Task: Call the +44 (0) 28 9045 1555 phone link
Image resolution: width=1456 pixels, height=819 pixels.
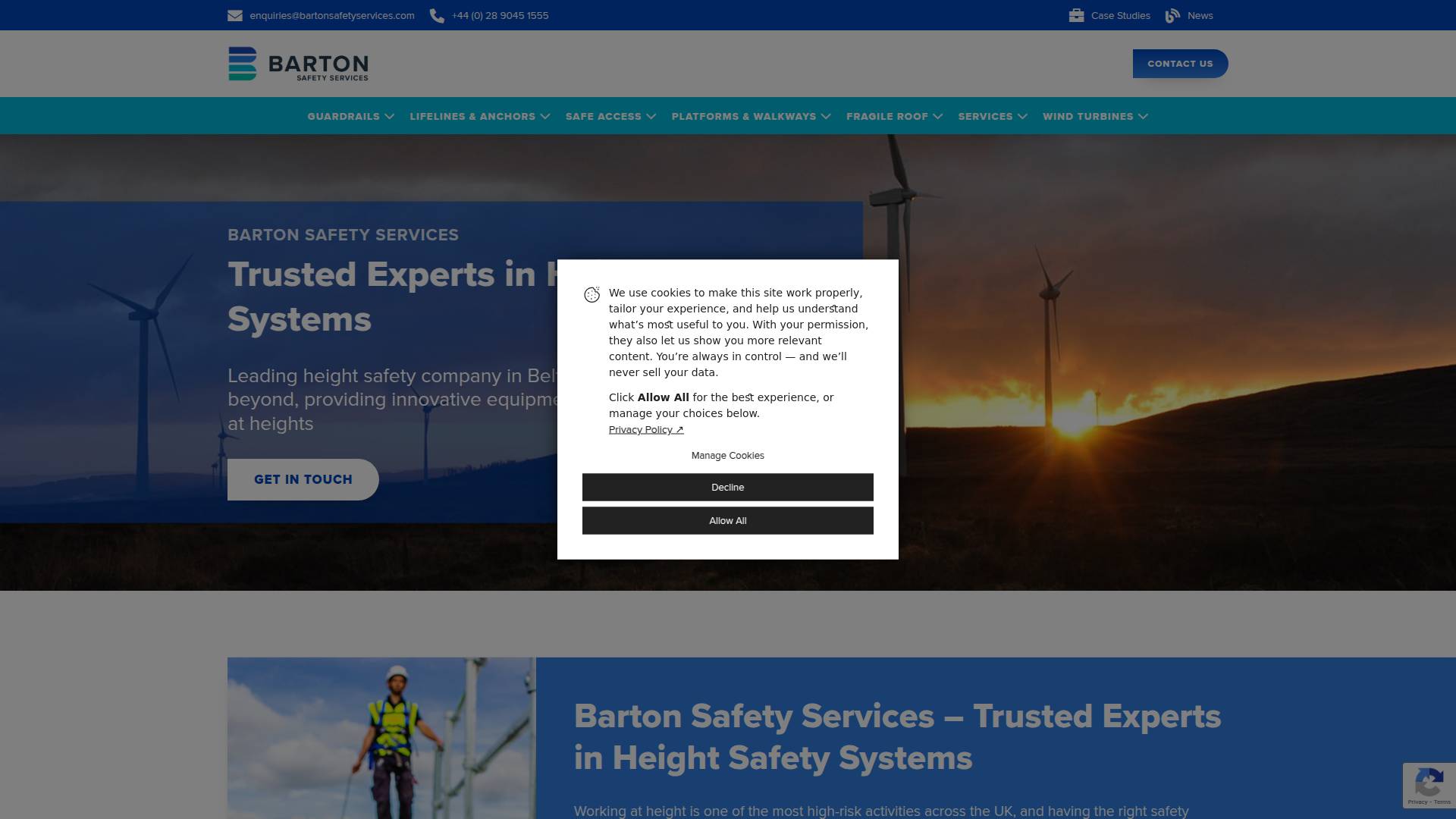Action: 499,14
